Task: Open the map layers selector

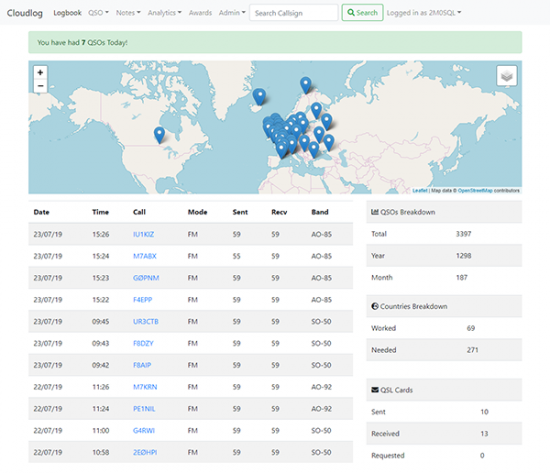Action: pyautogui.click(x=507, y=75)
